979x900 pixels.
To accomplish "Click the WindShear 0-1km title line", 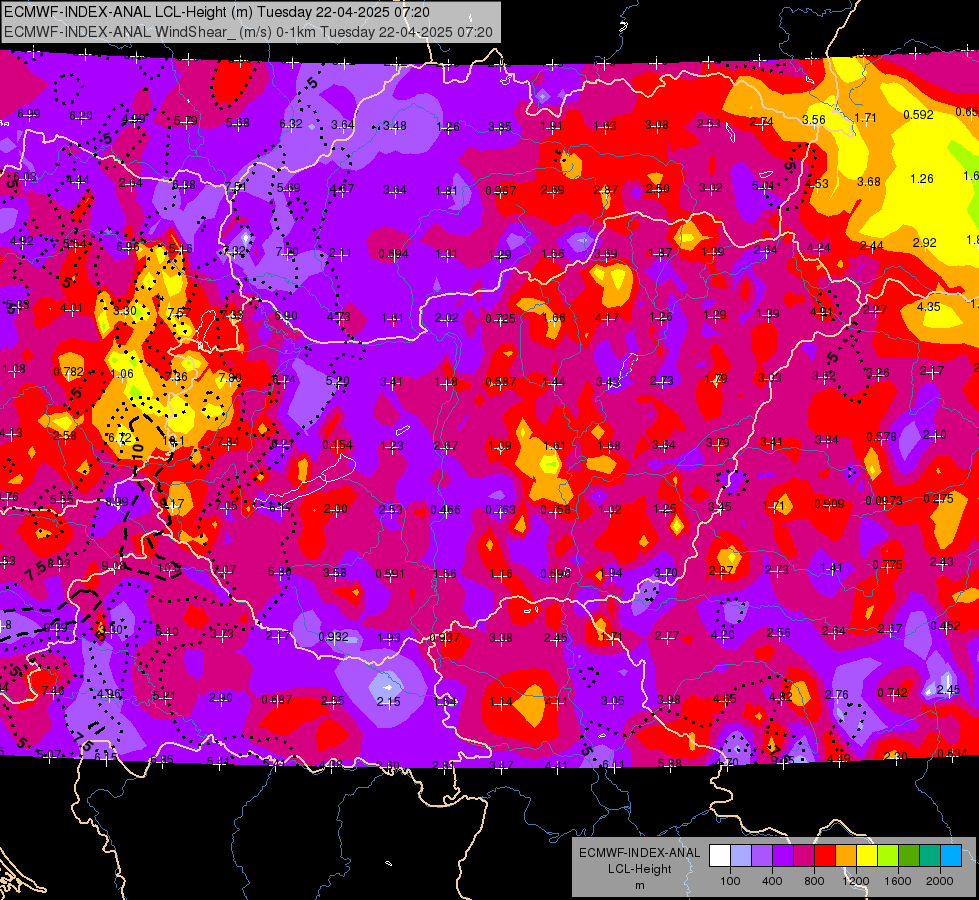I will click(248, 32).
